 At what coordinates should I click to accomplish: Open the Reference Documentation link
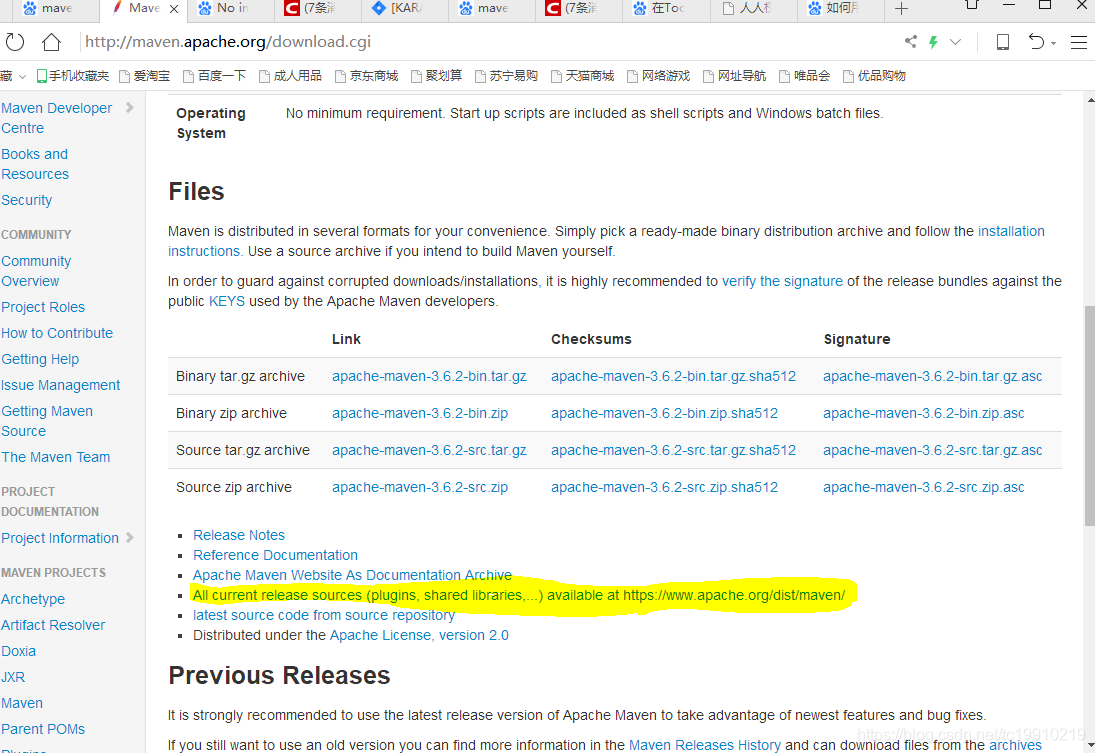(275, 555)
